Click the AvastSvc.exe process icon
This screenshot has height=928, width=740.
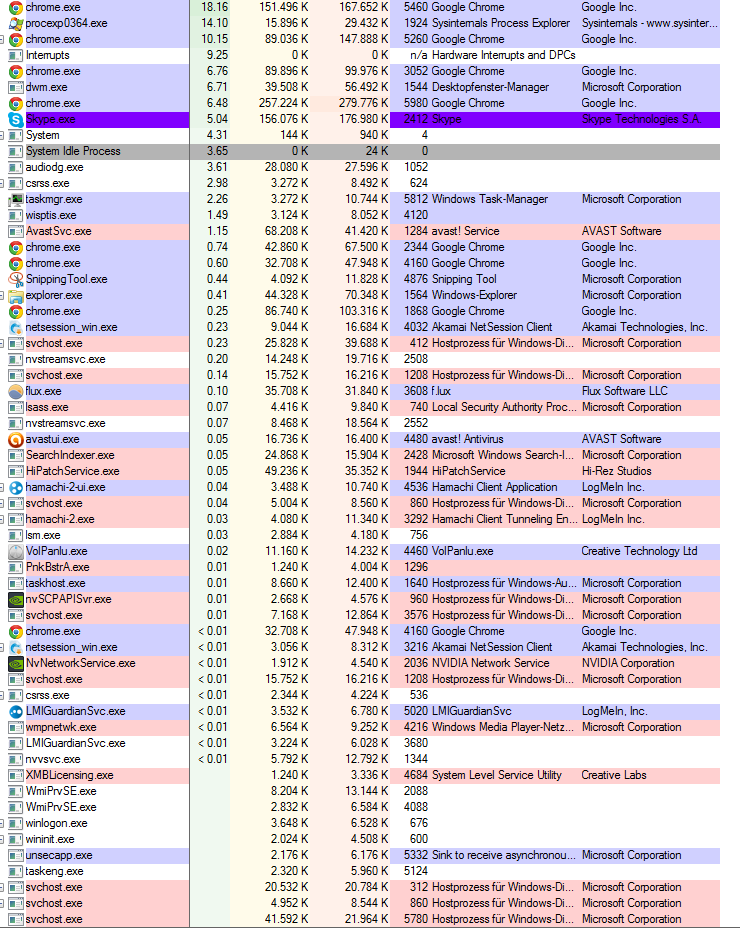point(16,231)
